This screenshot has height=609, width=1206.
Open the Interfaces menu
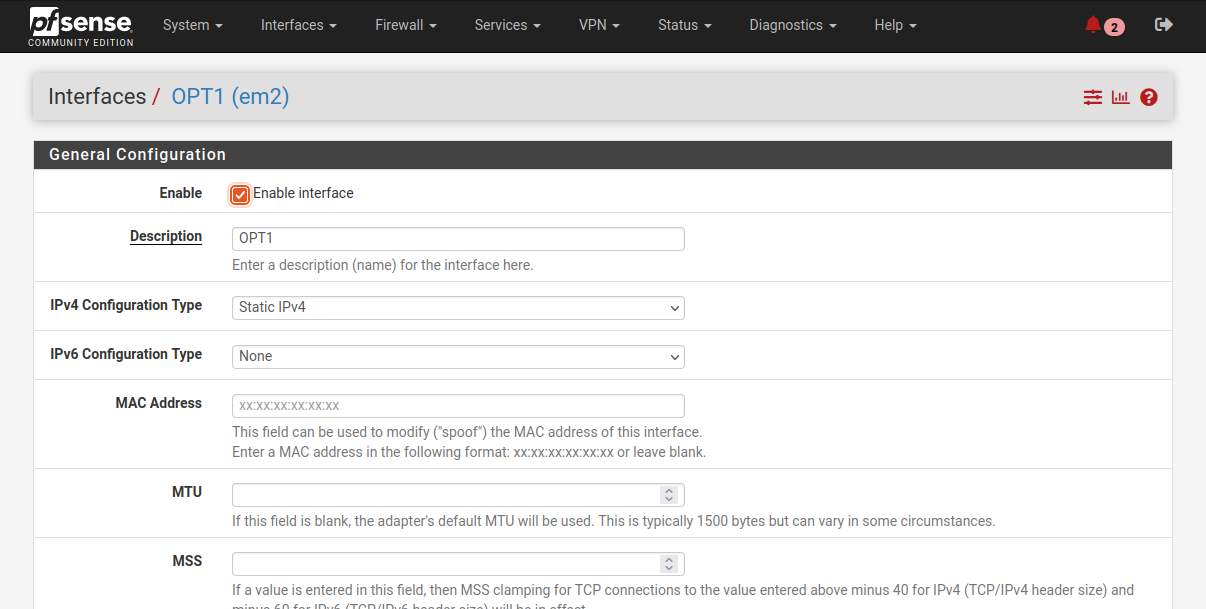(x=298, y=25)
